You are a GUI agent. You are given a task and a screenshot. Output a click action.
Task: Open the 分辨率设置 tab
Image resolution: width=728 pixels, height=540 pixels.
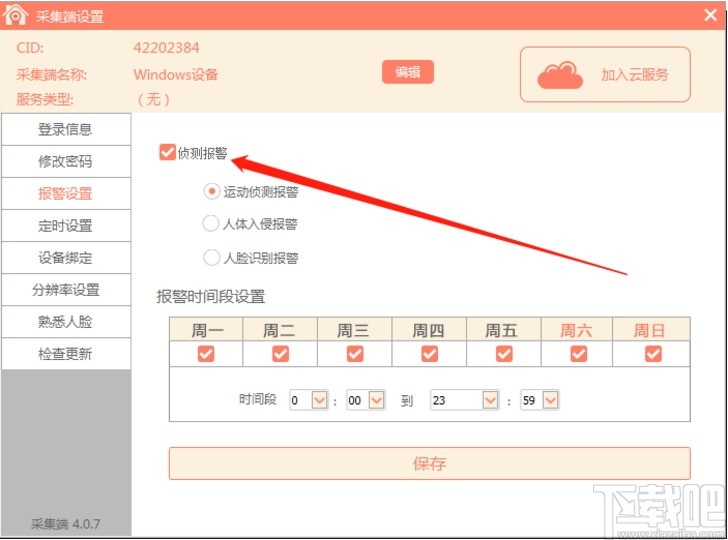coord(65,289)
